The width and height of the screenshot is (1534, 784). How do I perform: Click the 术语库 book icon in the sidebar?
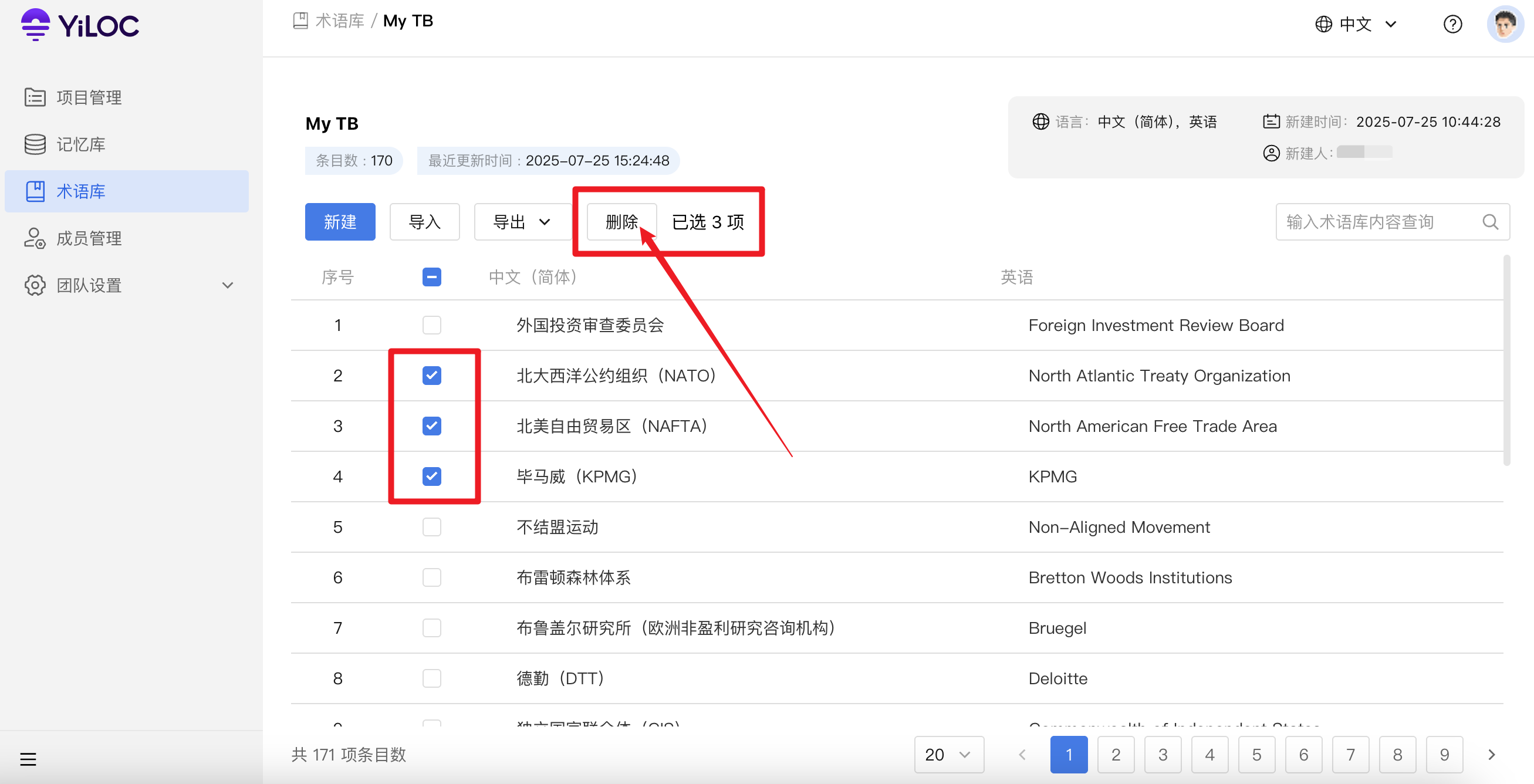[35, 191]
